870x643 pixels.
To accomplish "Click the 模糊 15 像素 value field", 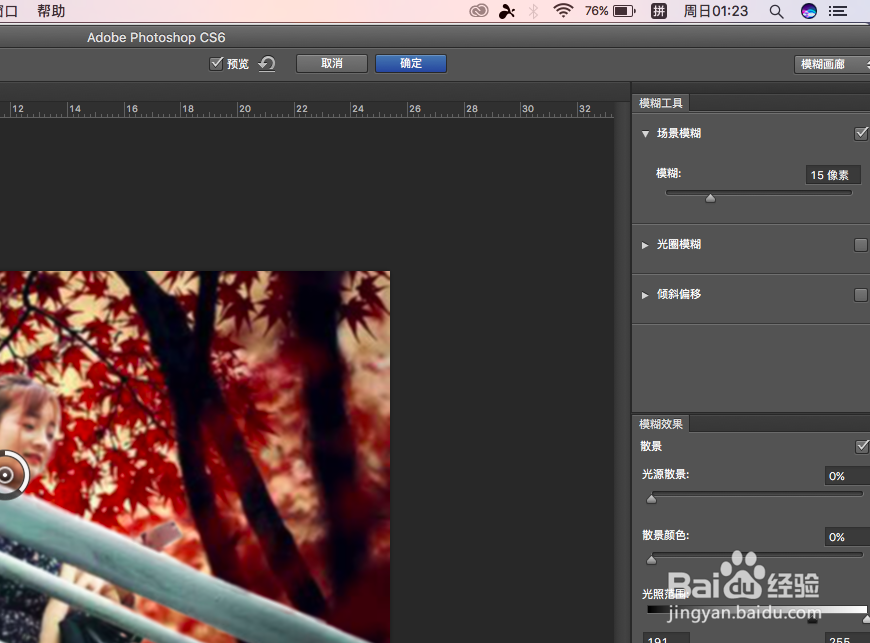I will [x=833, y=175].
